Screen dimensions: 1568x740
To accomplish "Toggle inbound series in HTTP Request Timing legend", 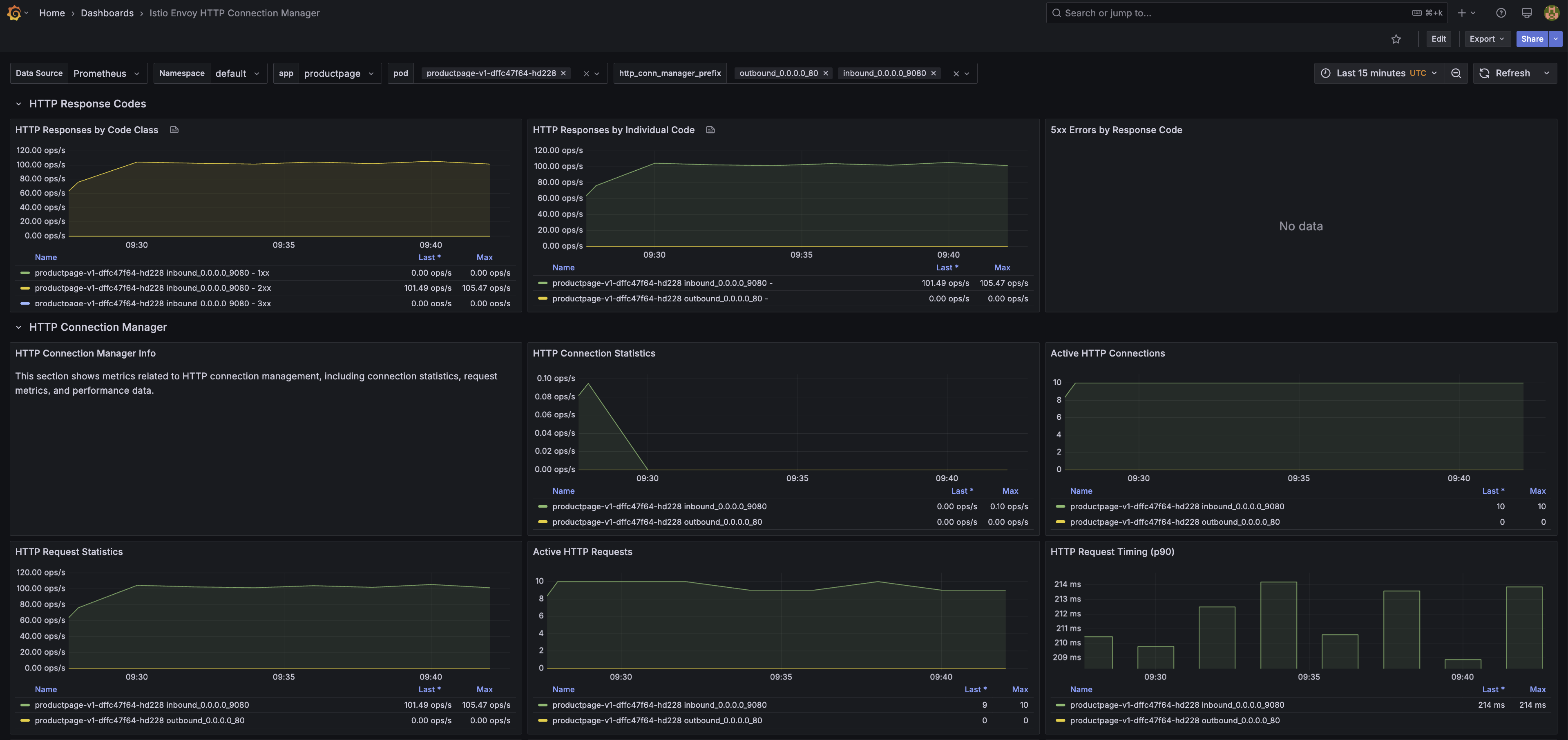I will pyautogui.click(x=1177, y=705).
